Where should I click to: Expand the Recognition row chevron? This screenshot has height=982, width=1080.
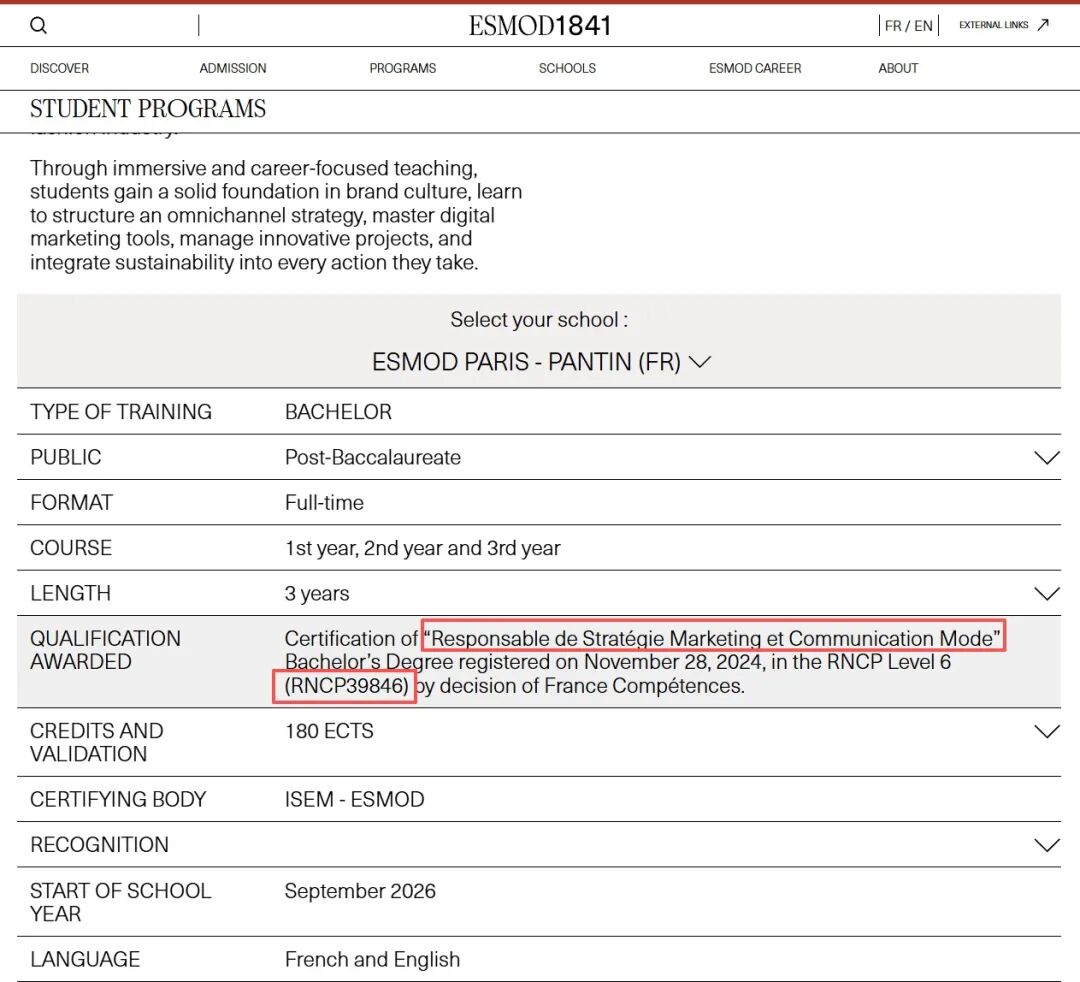(x=1046, y=844)
